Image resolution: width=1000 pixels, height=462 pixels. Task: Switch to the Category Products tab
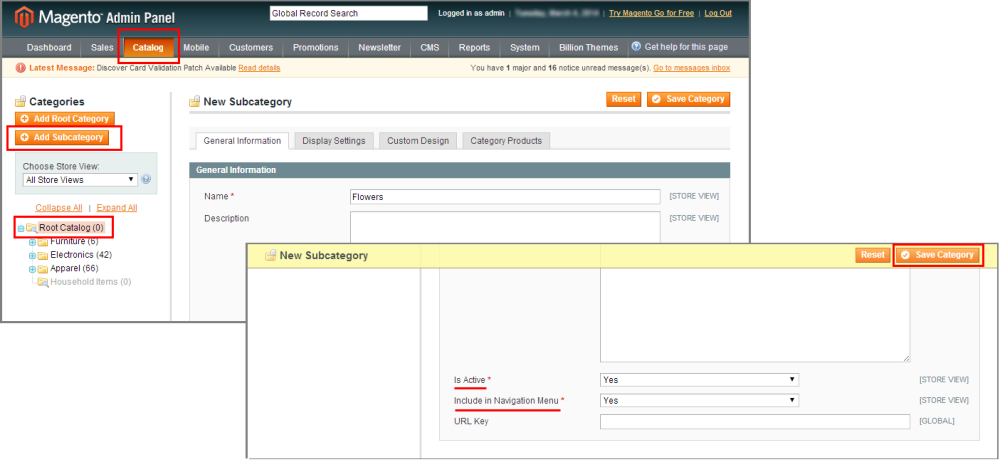tap(506, 141)
